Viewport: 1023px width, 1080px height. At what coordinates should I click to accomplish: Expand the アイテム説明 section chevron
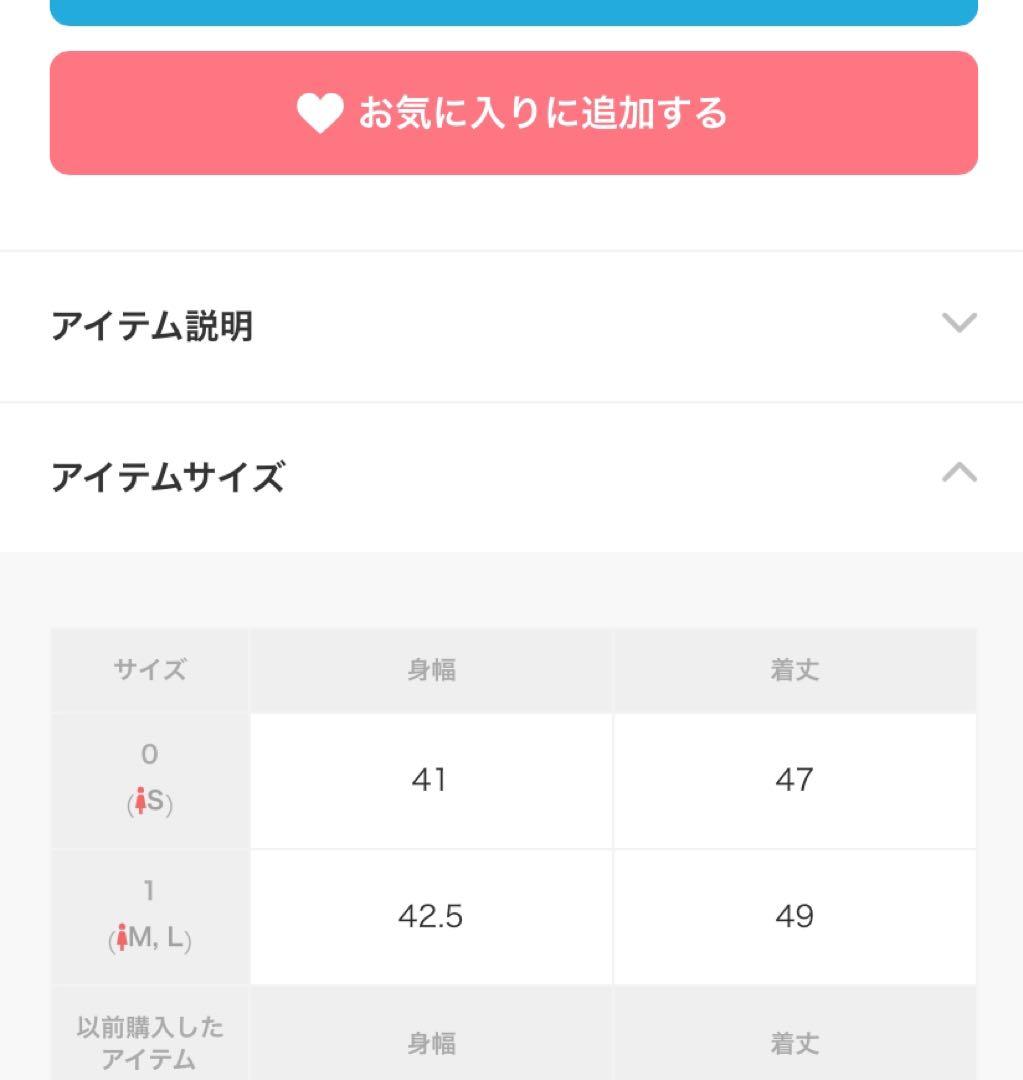click(959, 323)
